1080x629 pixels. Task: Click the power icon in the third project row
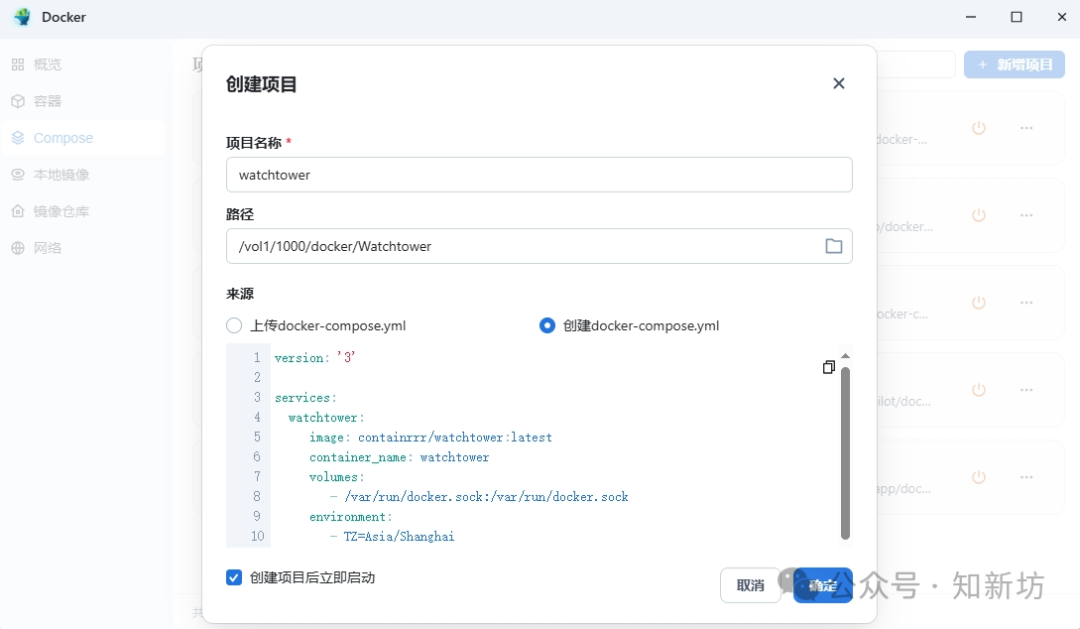pos(978,302)
